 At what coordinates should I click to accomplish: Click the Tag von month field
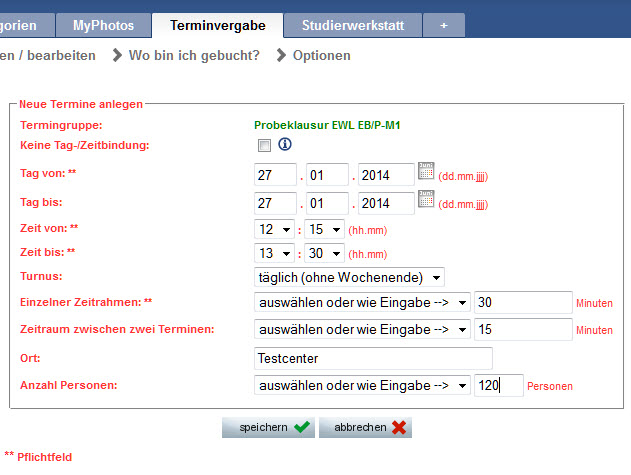point(327,175)
